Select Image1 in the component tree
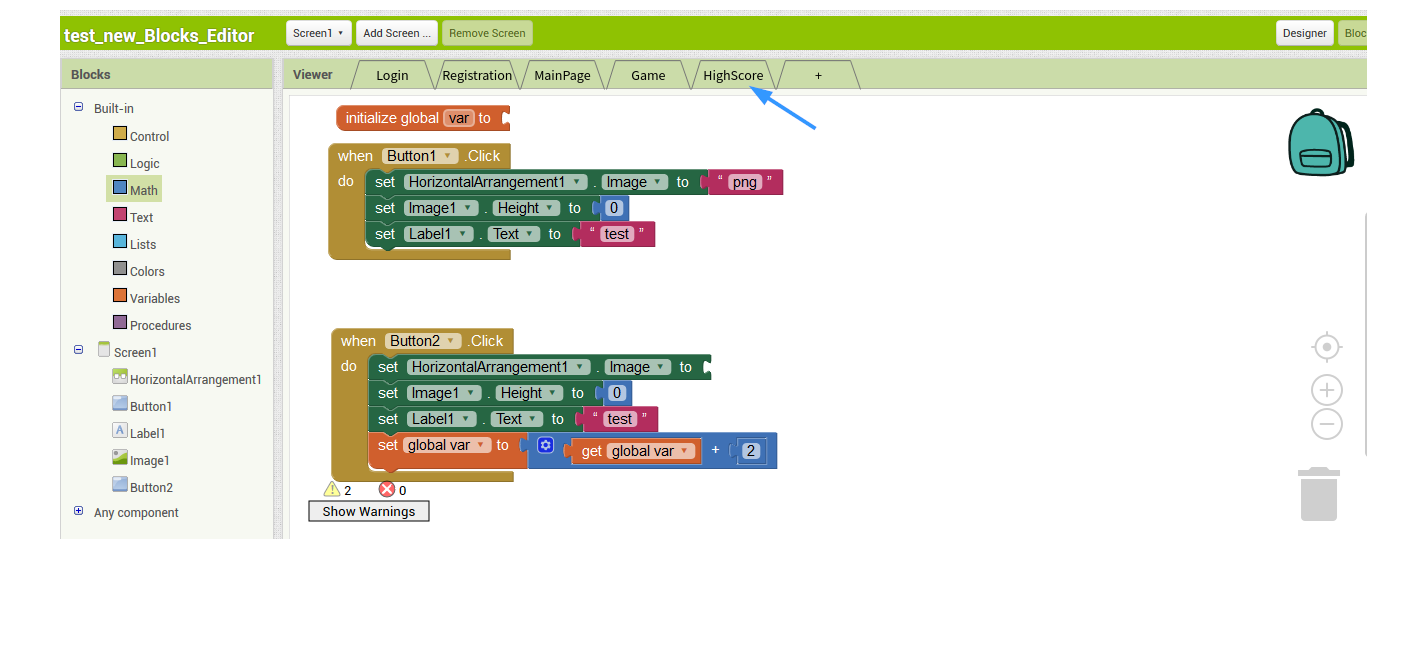1417x649 pixels. point(141,460)
